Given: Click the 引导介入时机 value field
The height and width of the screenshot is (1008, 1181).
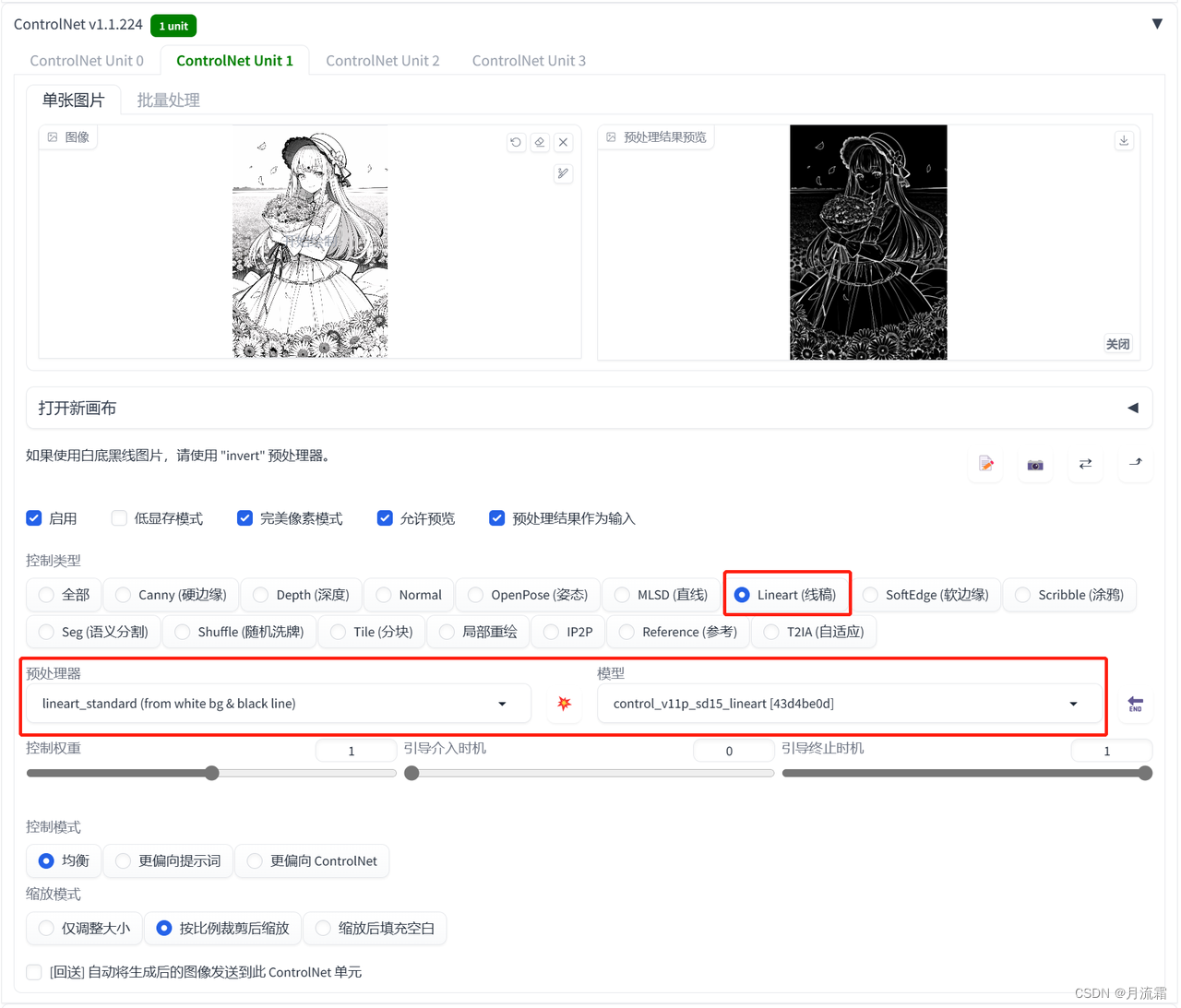Looking at the screenshot, I should click(x=734, y=751).
